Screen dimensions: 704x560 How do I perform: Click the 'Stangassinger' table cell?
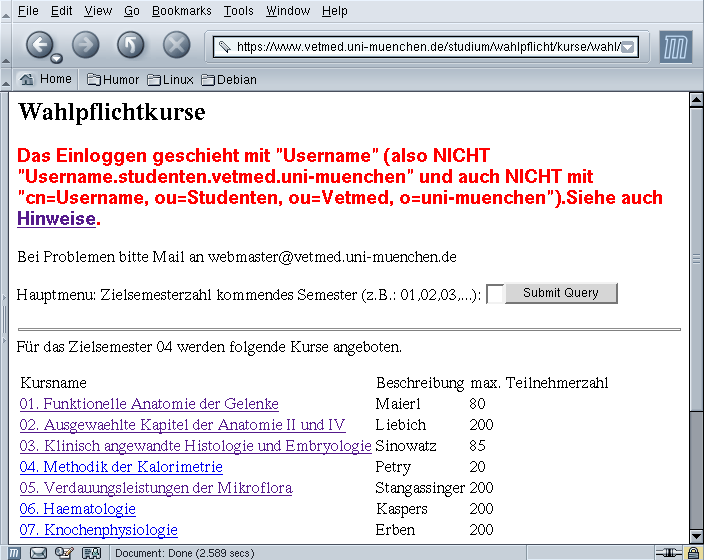pyautogui.click(x=420, y=488)
